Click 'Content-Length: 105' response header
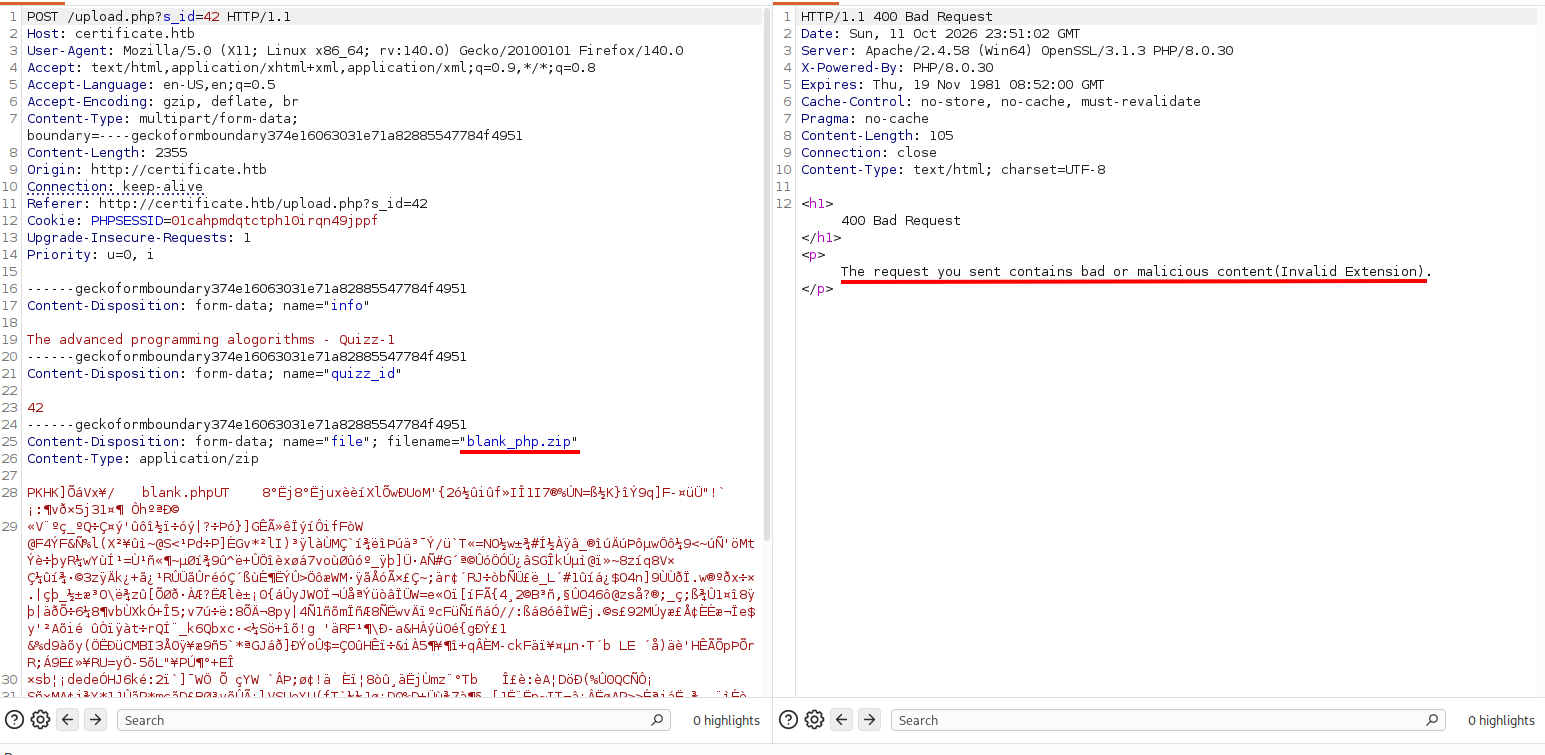The image size is (1545, 755). (x=877, y=136)
